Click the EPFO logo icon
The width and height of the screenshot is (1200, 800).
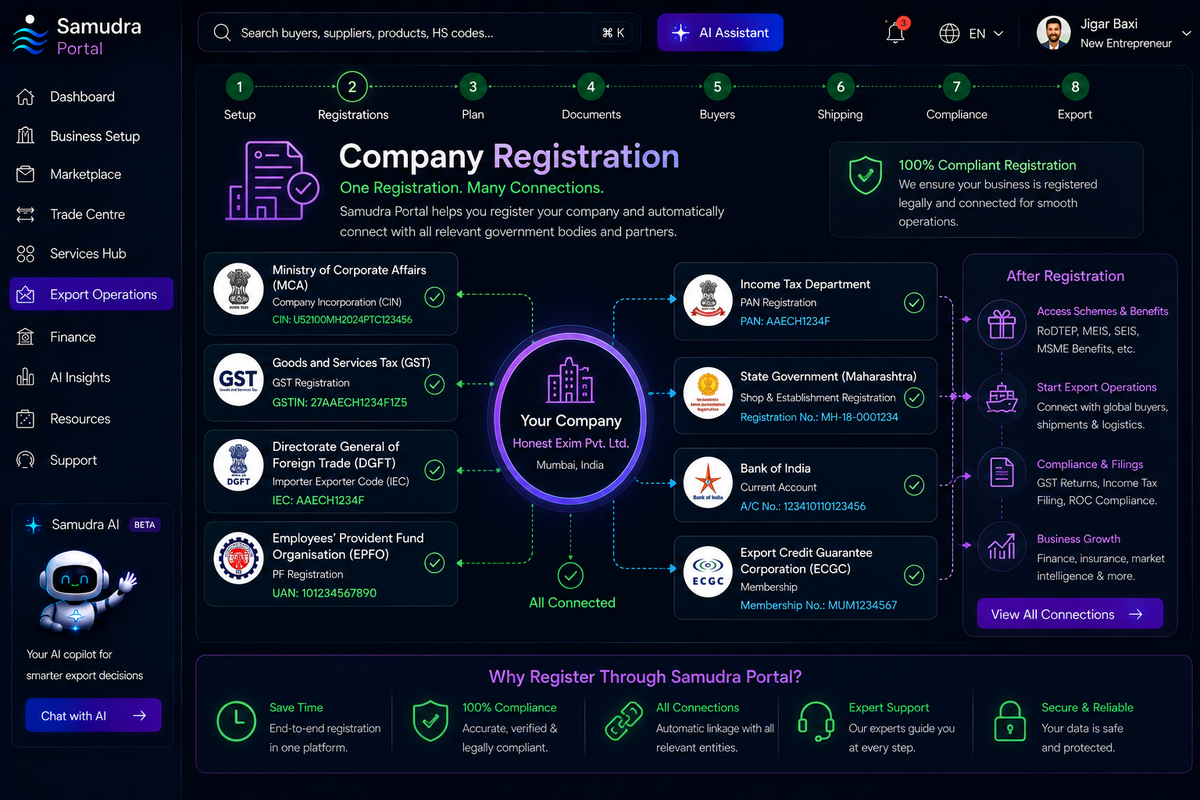238,560
